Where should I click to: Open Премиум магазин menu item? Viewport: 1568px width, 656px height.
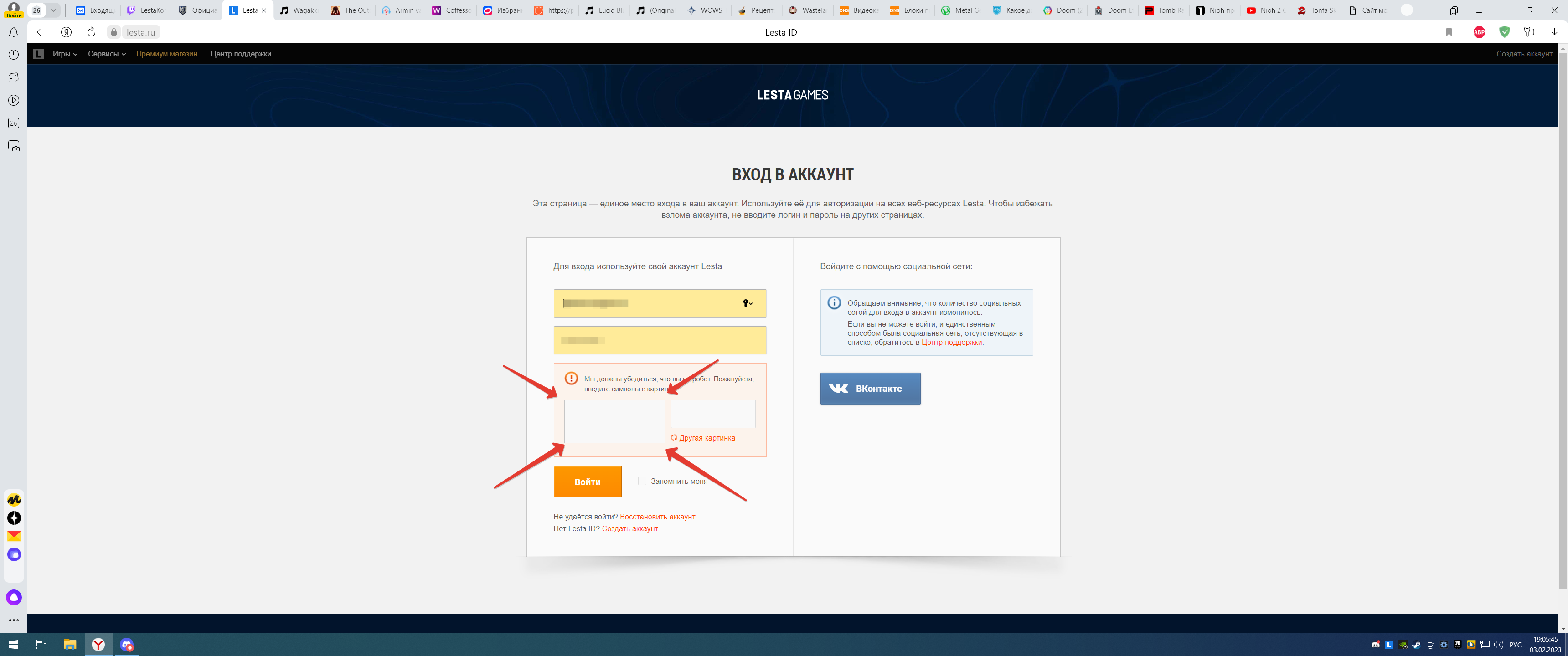[167, 54]
